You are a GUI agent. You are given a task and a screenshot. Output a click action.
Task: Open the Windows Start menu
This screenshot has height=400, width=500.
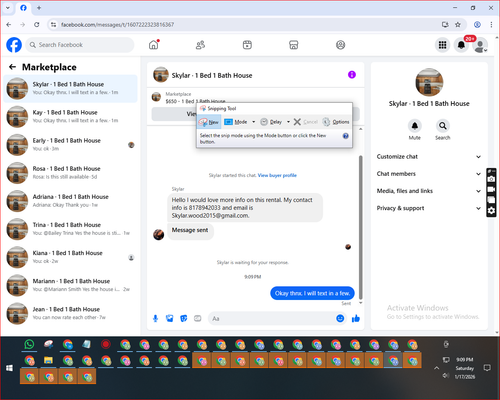click(9, 368)
